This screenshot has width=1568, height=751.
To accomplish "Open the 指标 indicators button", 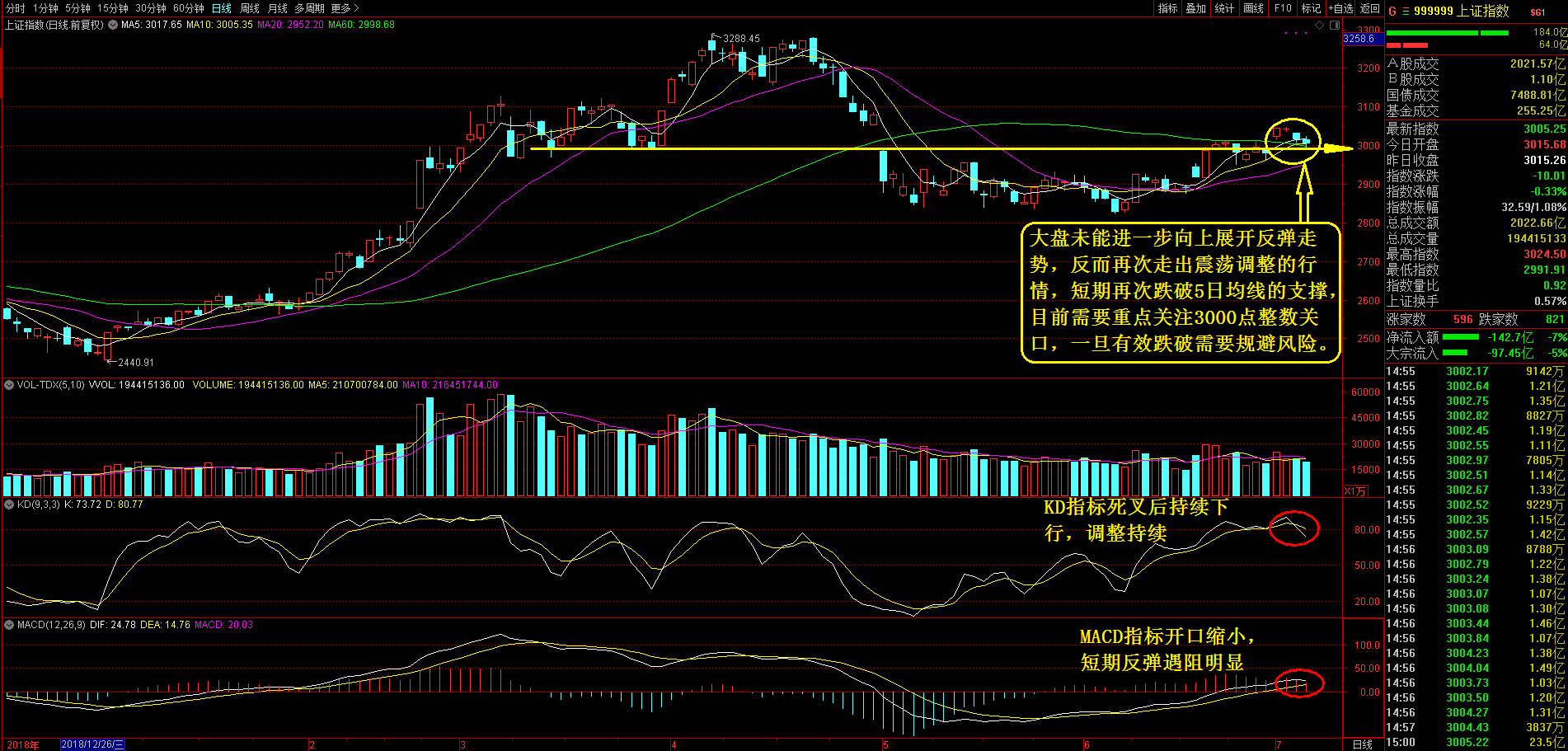I will click(x=1168, y=8).
